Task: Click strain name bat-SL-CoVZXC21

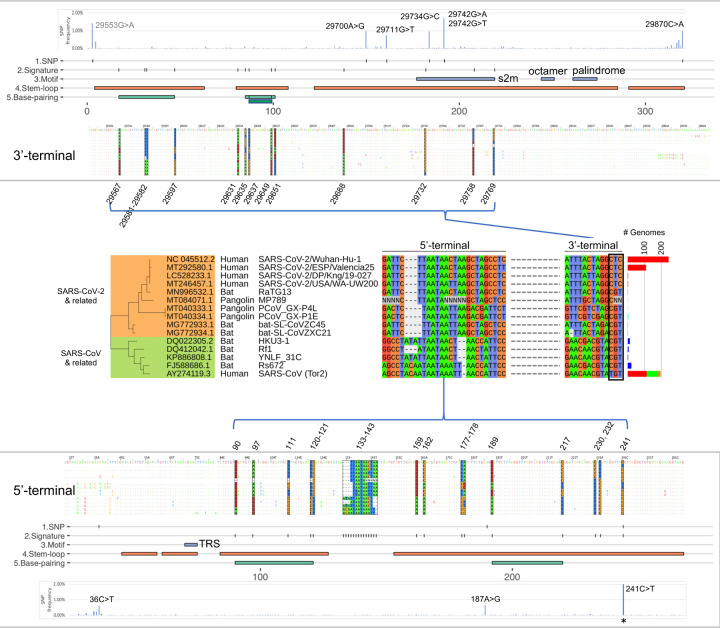Action: [x=295, y=333]
